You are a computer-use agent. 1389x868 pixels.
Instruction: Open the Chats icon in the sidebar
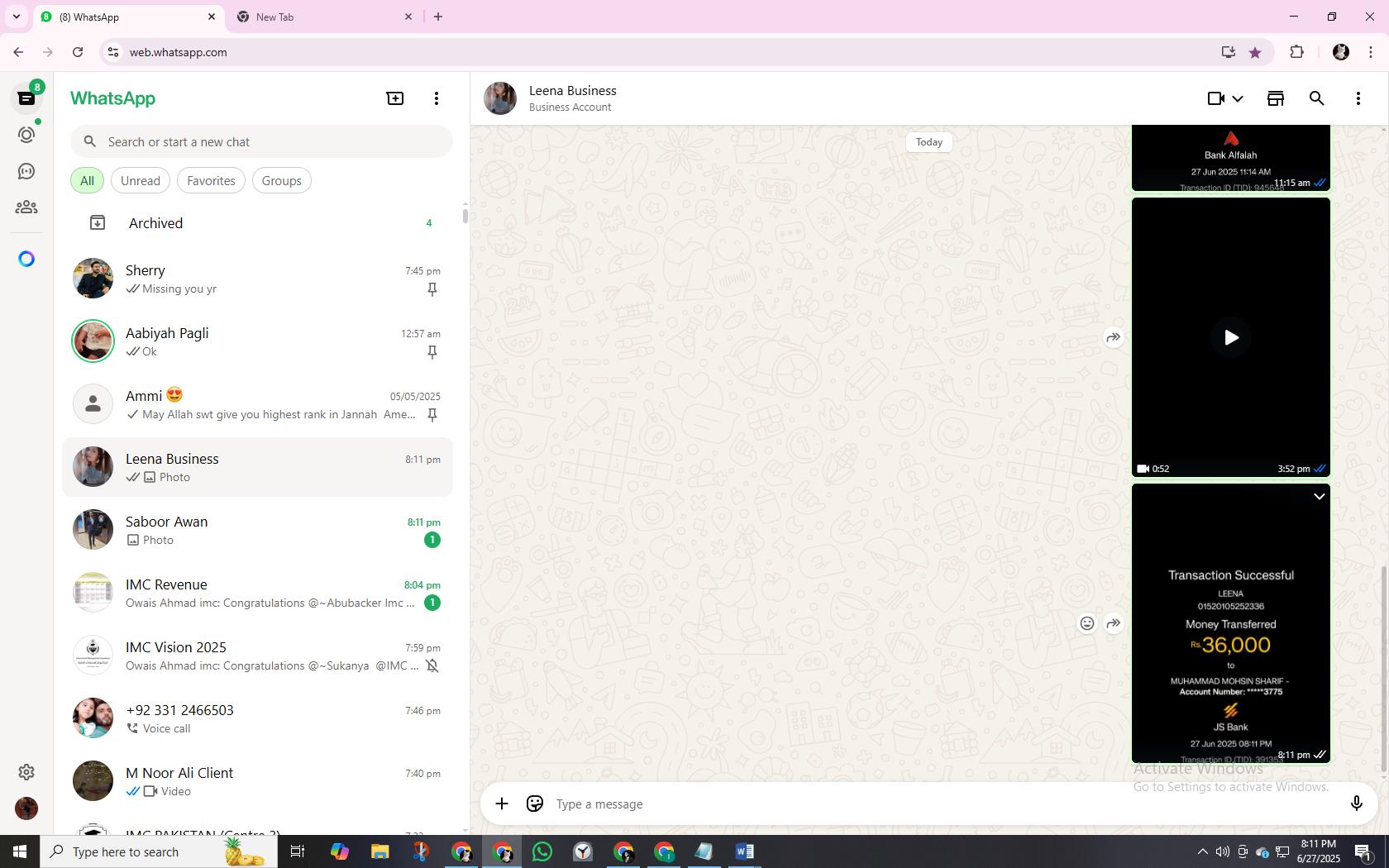click(x=26, y=98)
